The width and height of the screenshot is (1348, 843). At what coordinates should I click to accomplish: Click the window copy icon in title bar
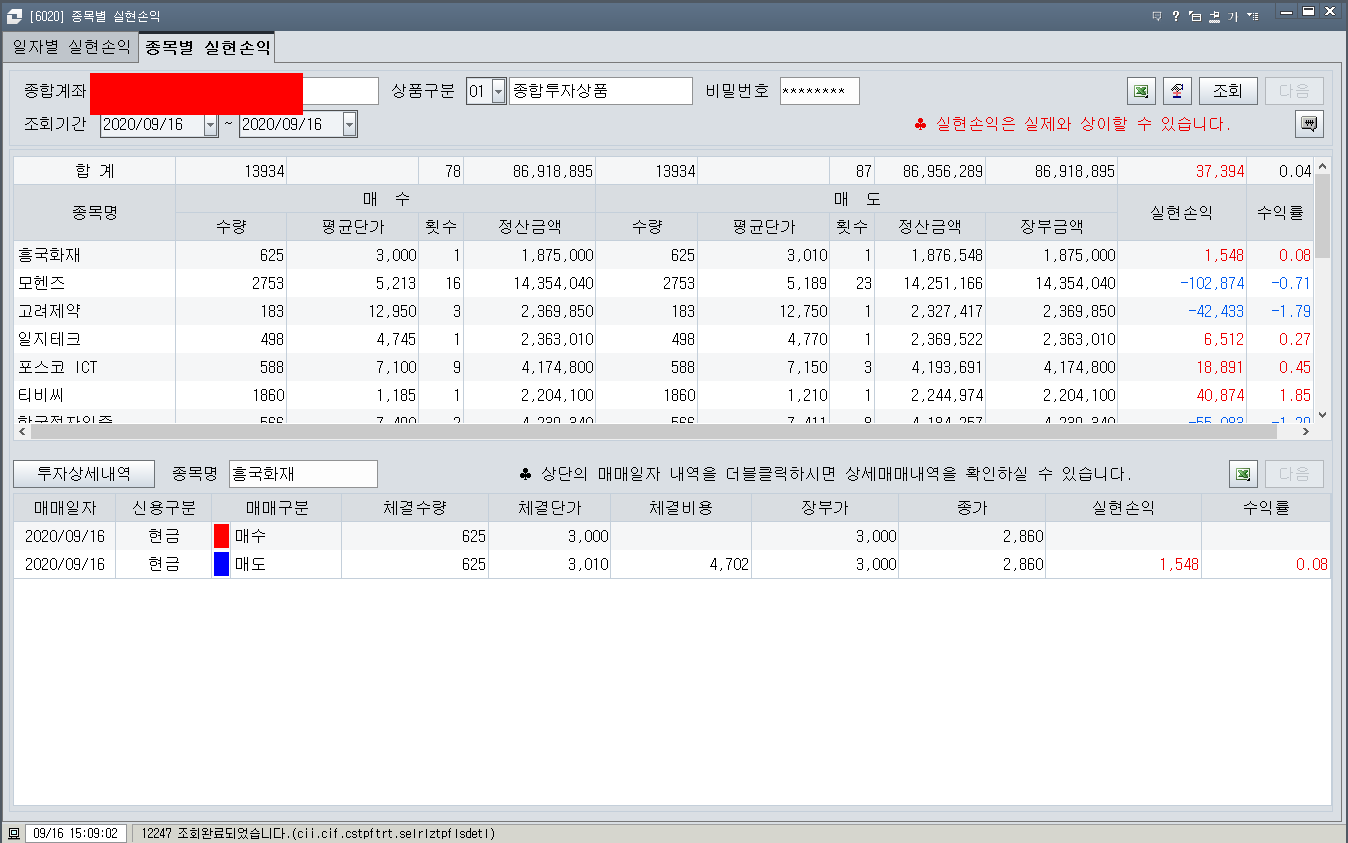click(1195, 16)
